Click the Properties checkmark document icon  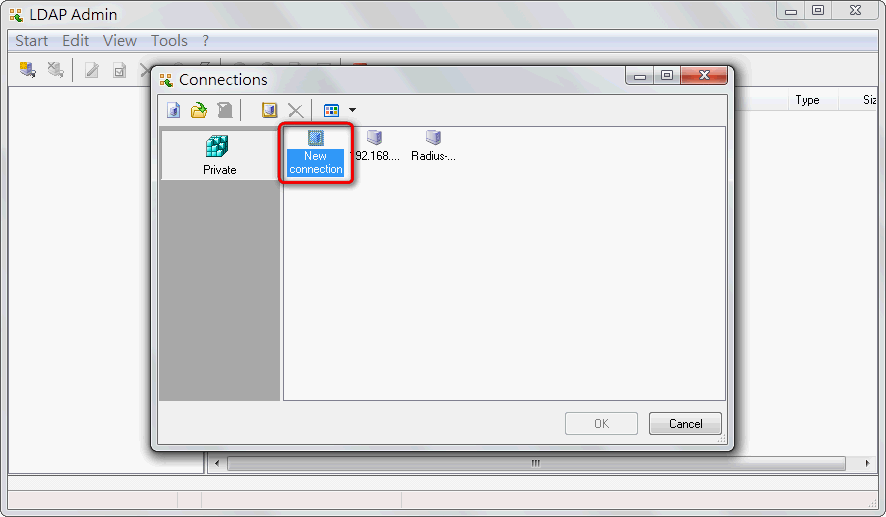point(119,70)
